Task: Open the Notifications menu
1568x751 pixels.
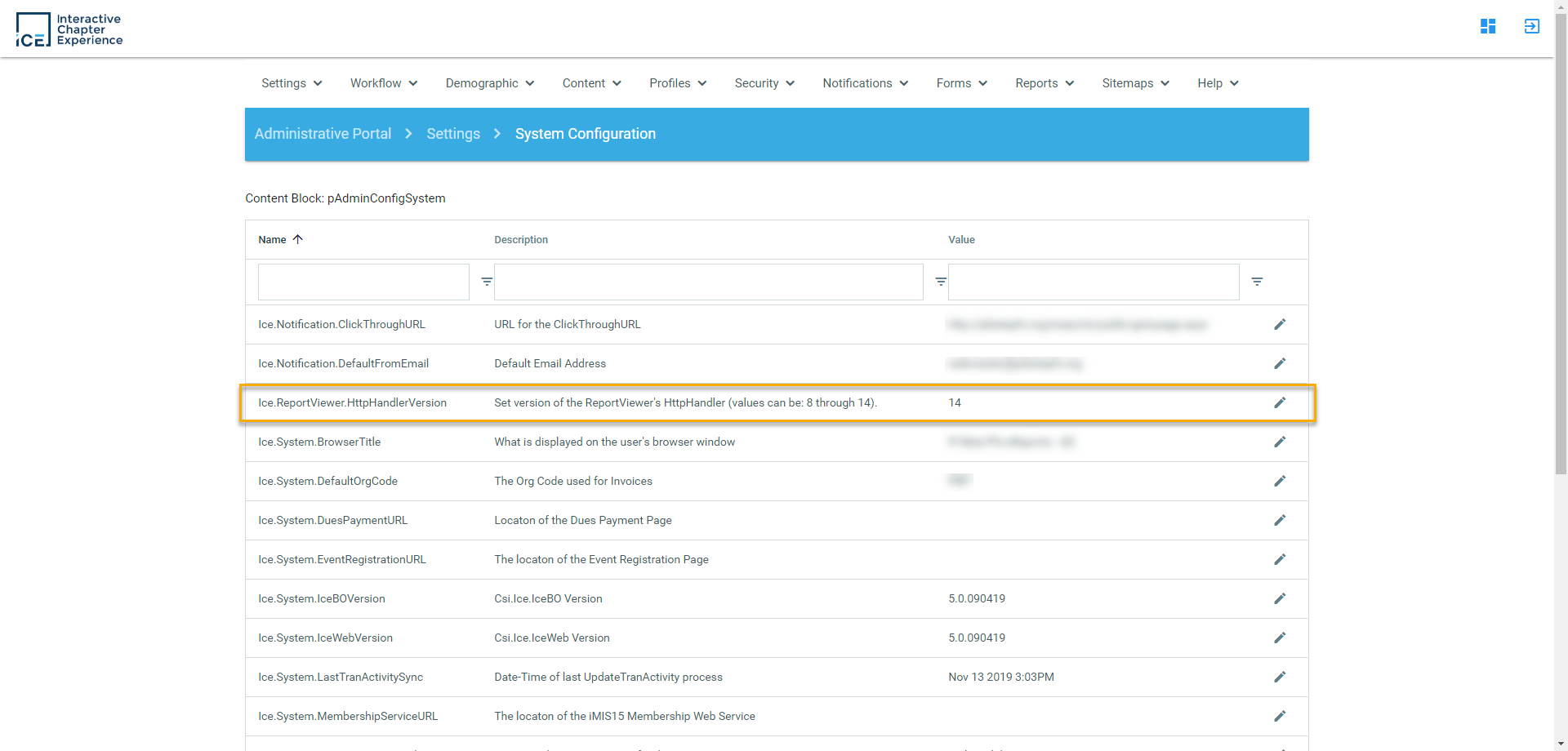Action: 865,83
